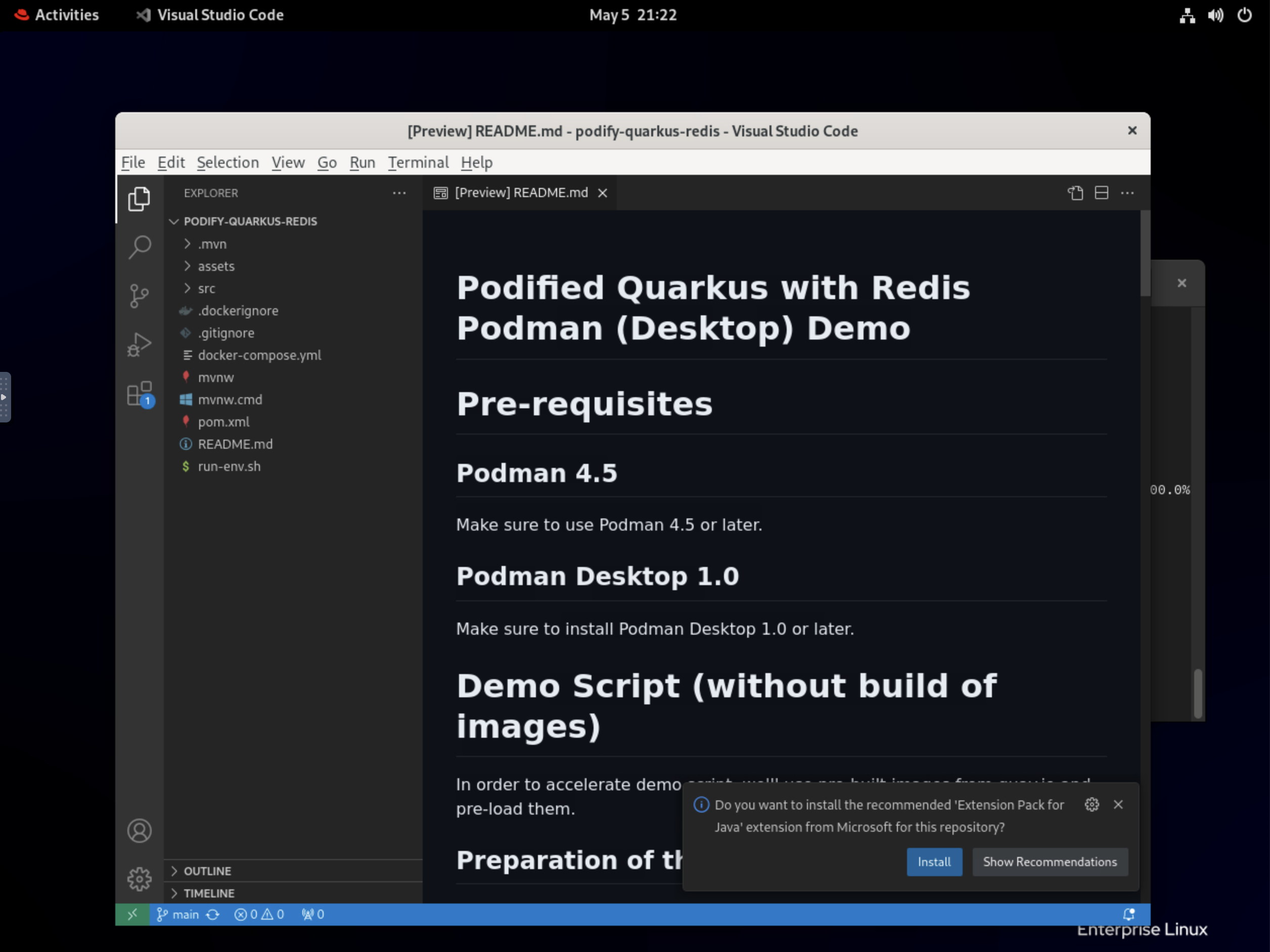Open the Run and Debug view
The height and width of the screenshot is (952, 1270).
pos(139,344)
